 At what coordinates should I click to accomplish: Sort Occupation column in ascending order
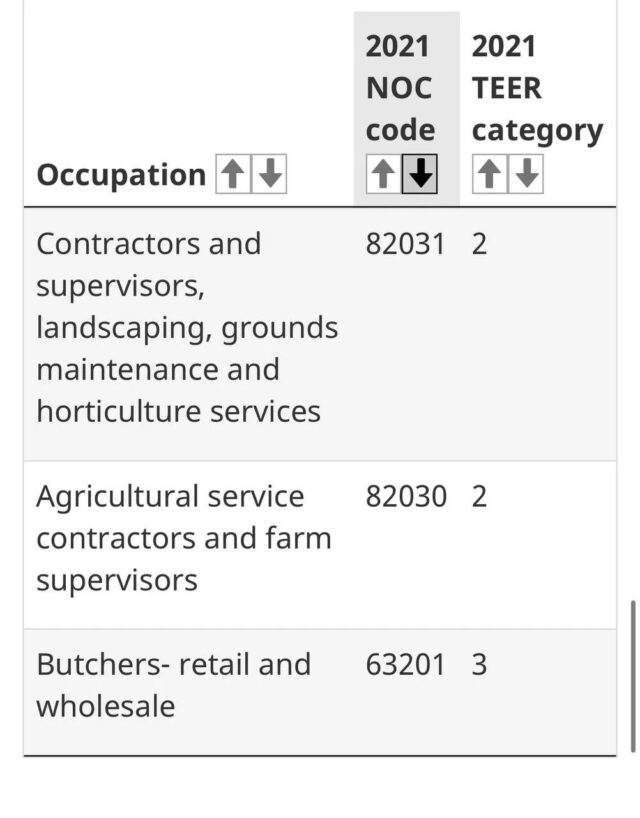pyautogui.click(x=232, y=176)
